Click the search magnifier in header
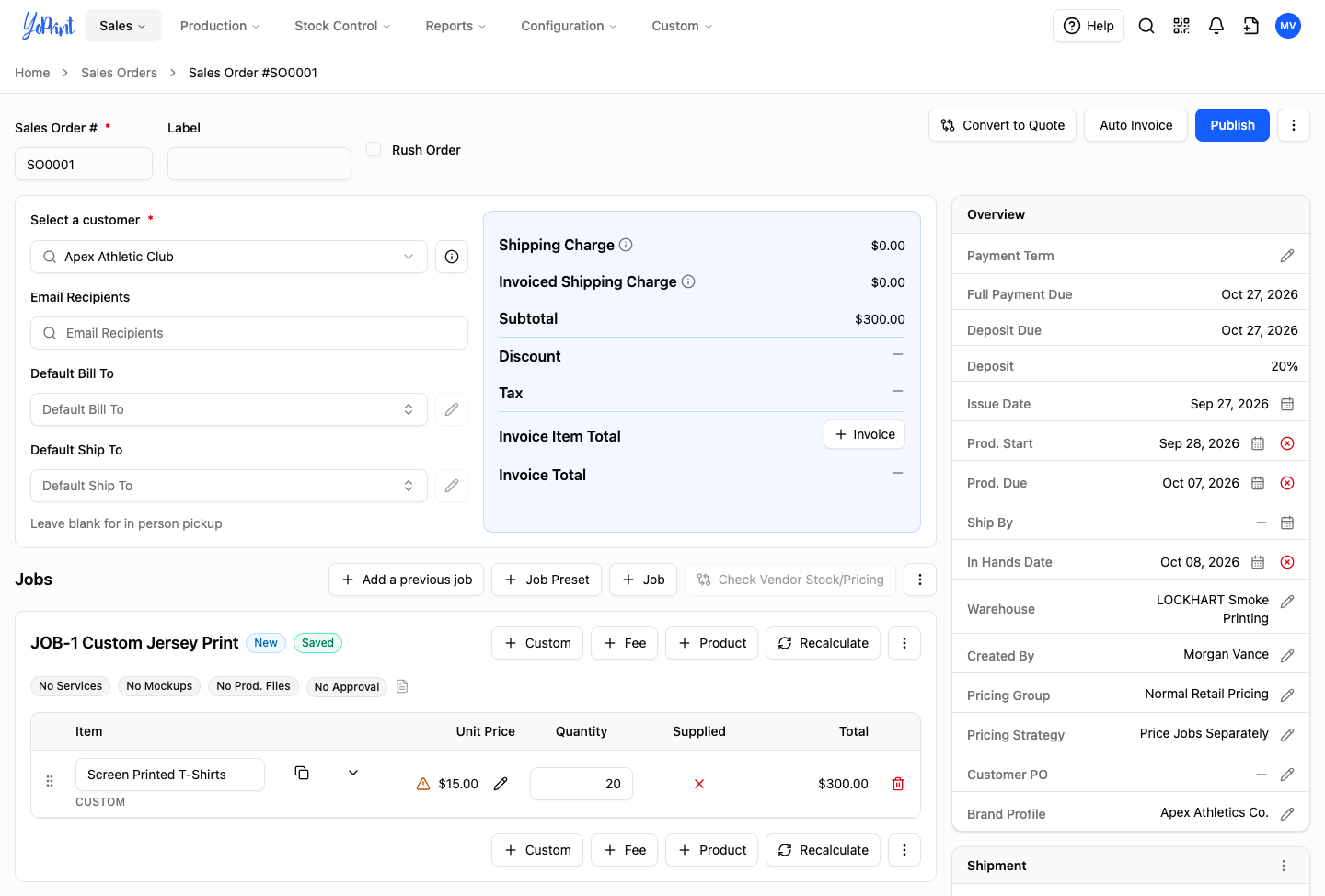 click(1146, 26)
